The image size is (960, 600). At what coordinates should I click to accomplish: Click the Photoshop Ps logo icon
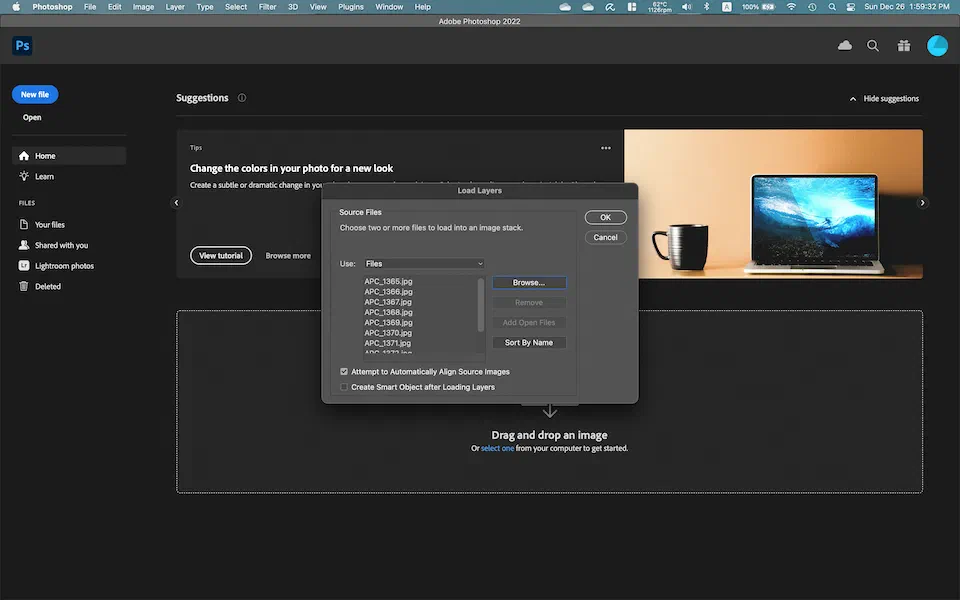(x=22, y=46)
